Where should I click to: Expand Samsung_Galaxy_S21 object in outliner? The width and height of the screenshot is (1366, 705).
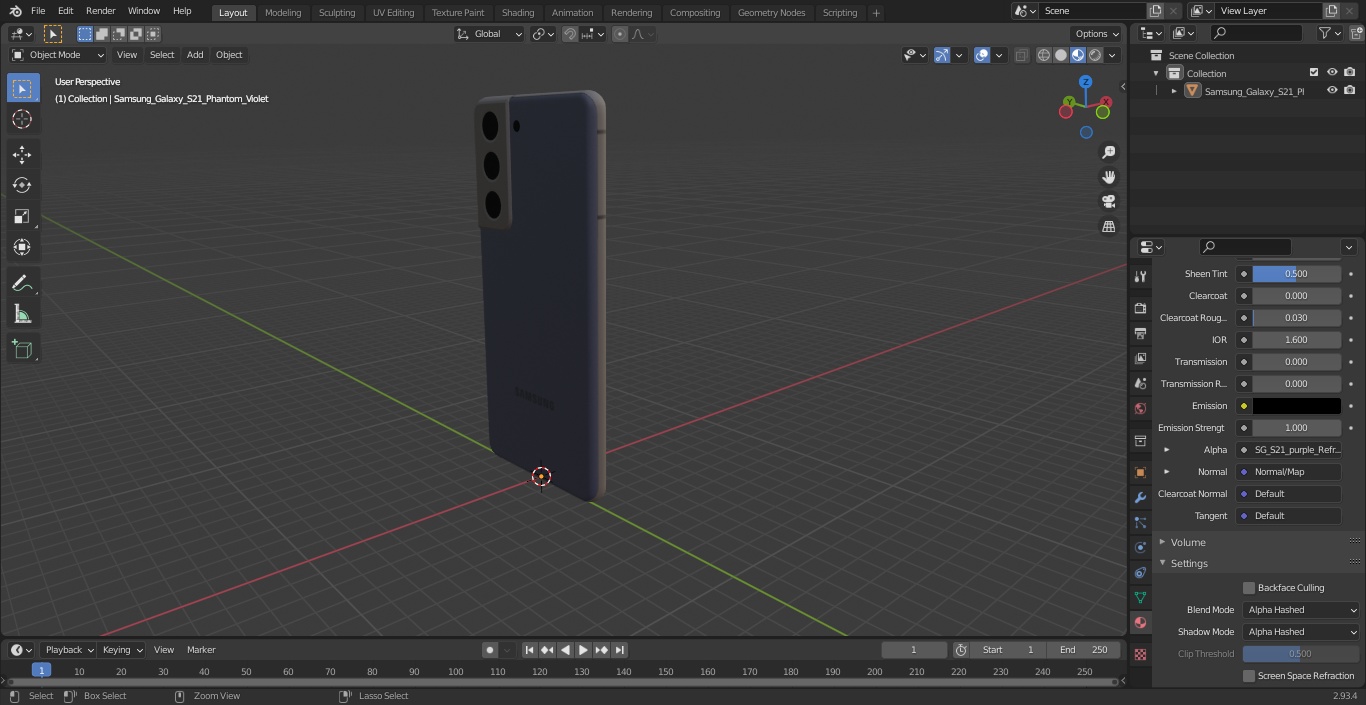tap(1174, 91)
